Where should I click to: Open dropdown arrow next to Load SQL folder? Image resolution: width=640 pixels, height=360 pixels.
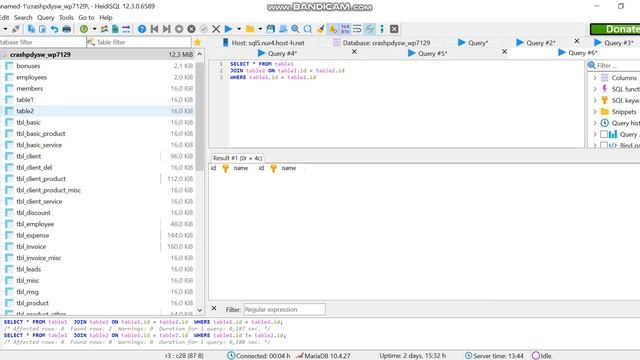[260, 29]
